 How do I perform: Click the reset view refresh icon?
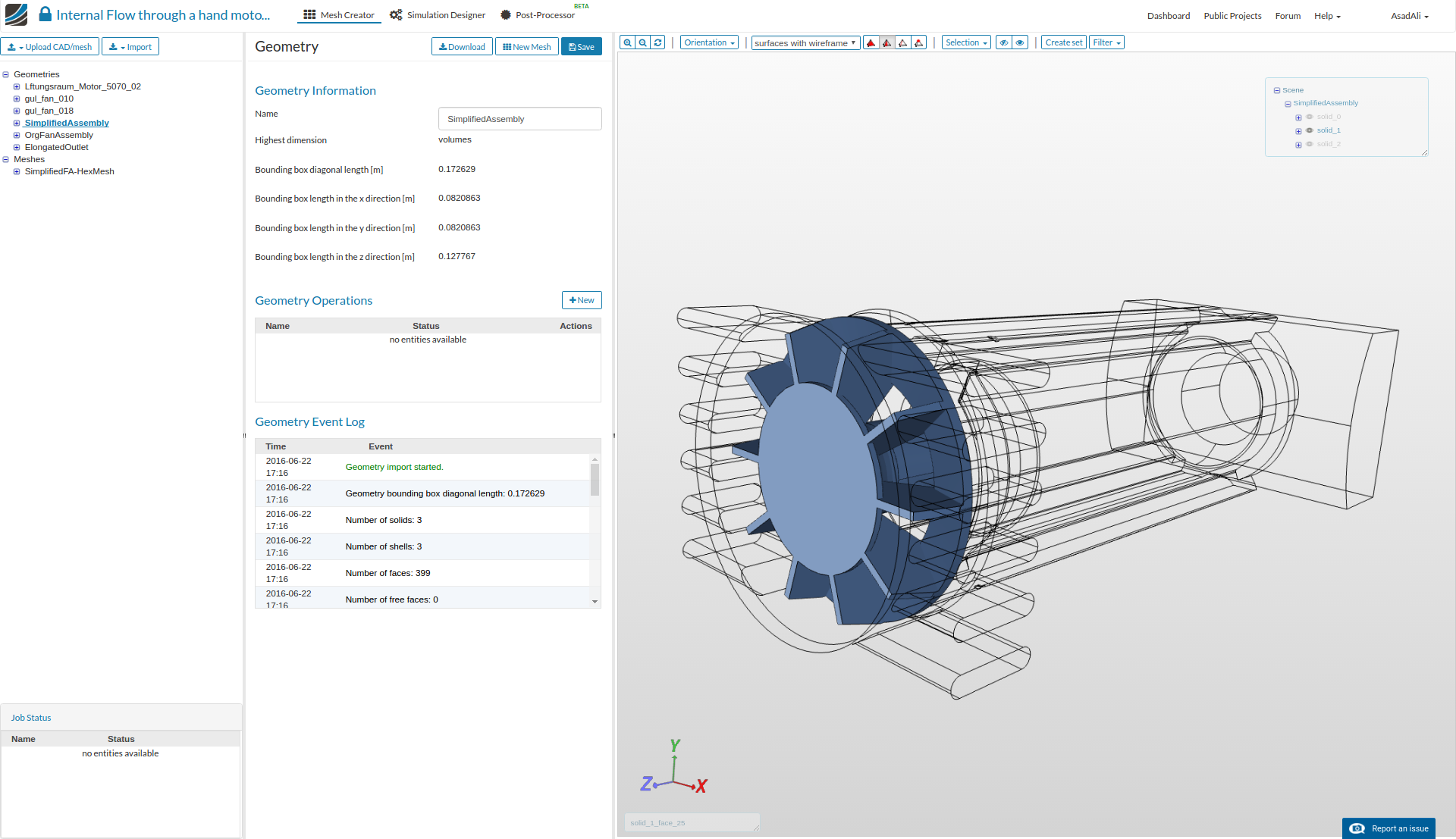[x=657, y=42]
